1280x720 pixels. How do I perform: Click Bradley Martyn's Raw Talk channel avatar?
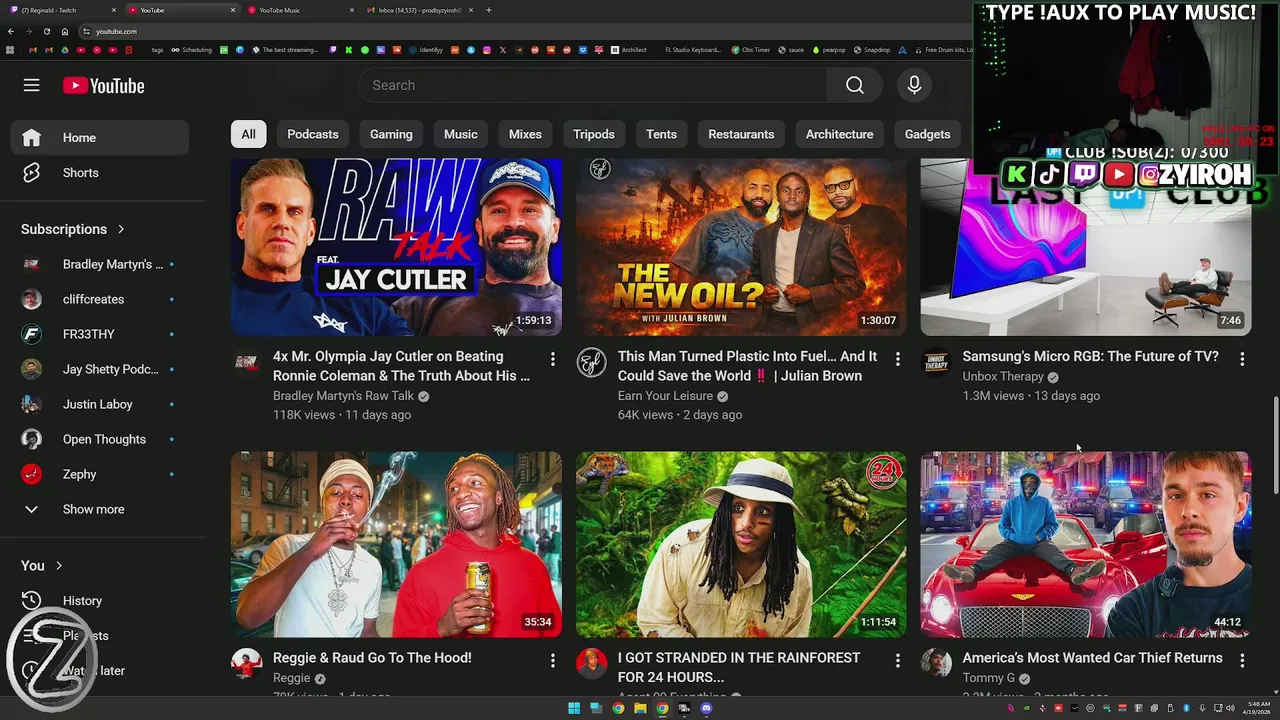pyautogui.click(x=247, y=362)
